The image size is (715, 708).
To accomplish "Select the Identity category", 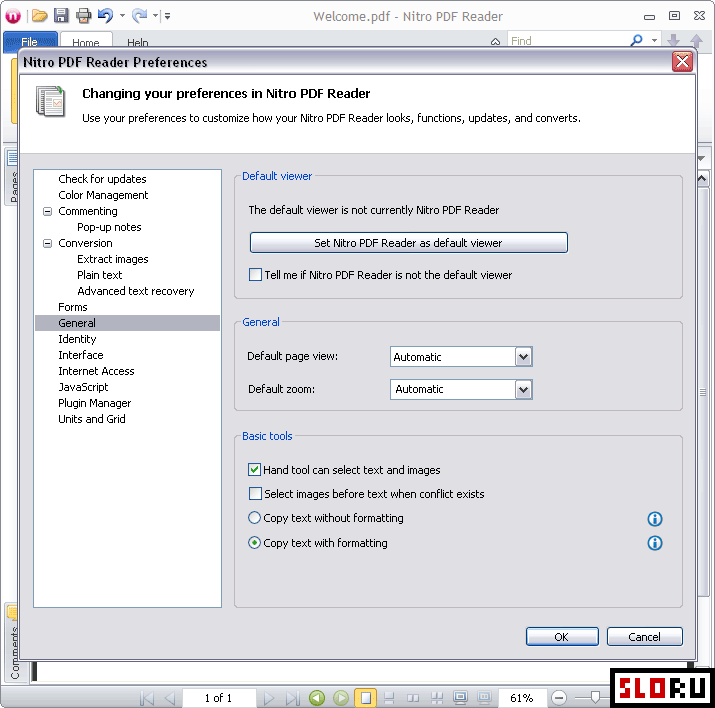I will pyautogui.click(x=78, y=339).
